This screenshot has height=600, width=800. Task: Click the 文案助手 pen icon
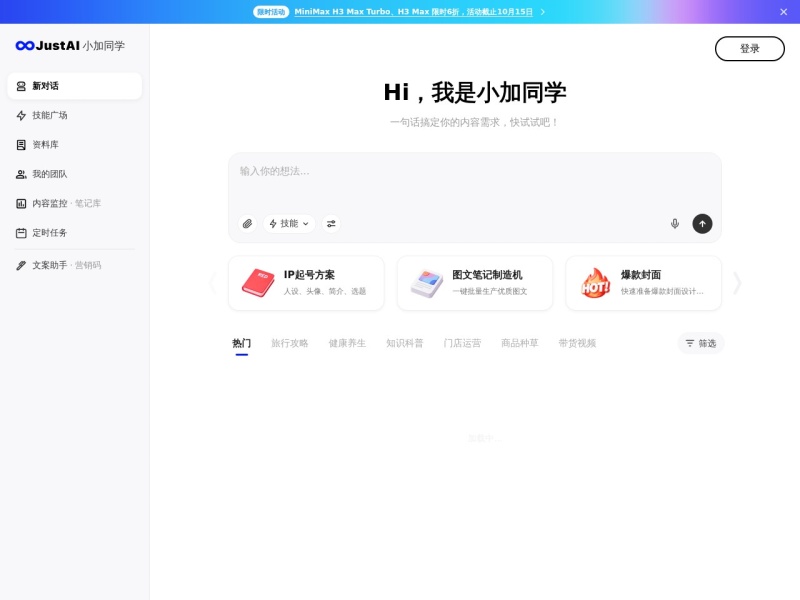21,265
